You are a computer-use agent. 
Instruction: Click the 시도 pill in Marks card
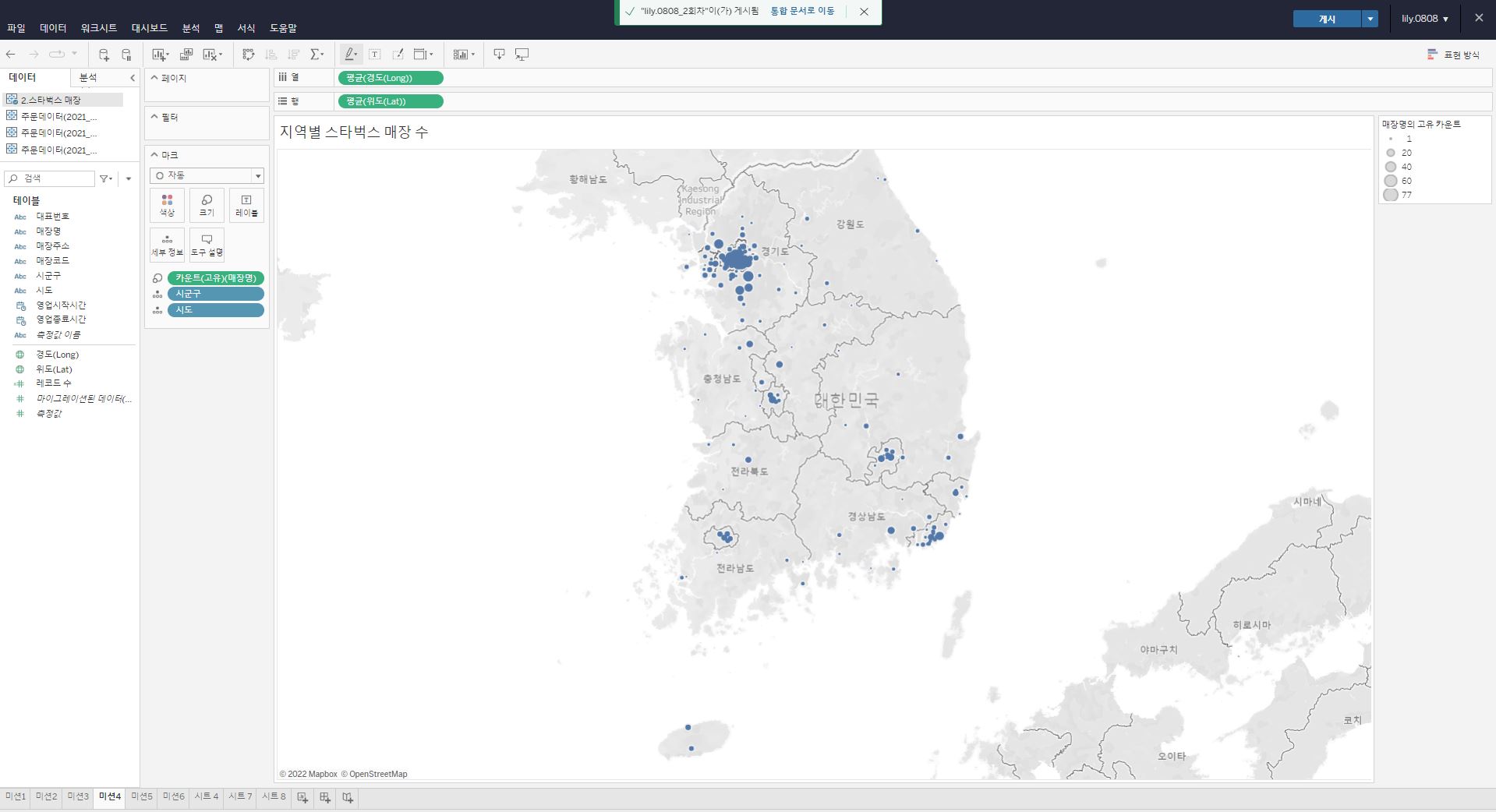216,310
